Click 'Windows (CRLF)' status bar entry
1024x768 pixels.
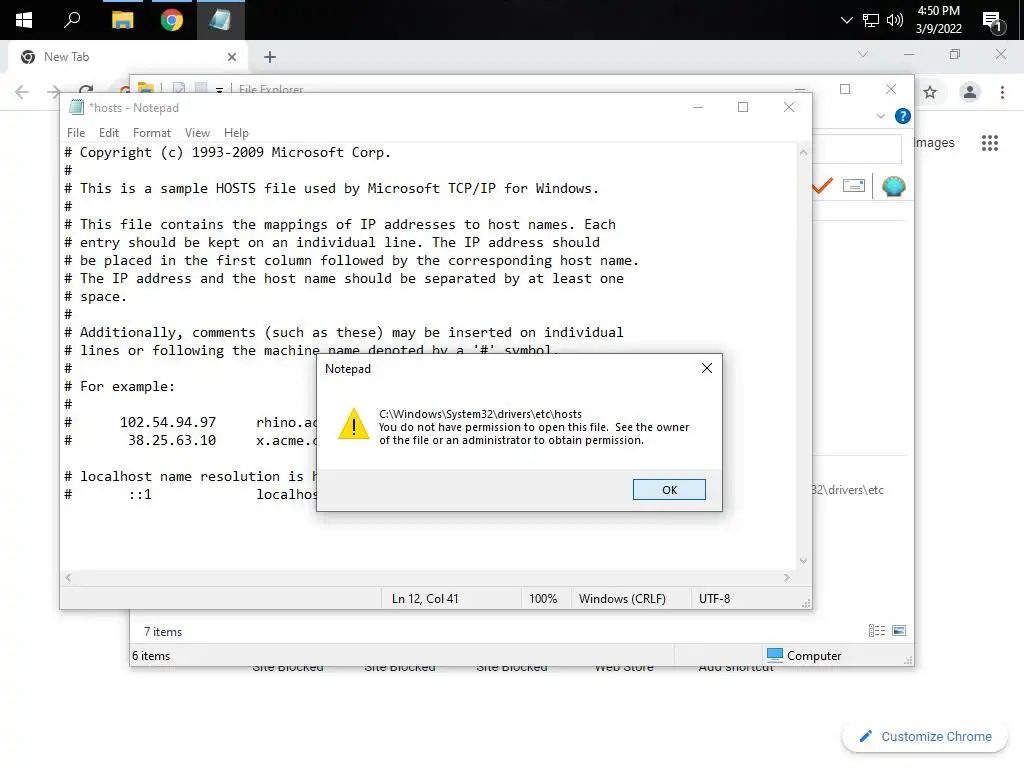coord(622,598)
